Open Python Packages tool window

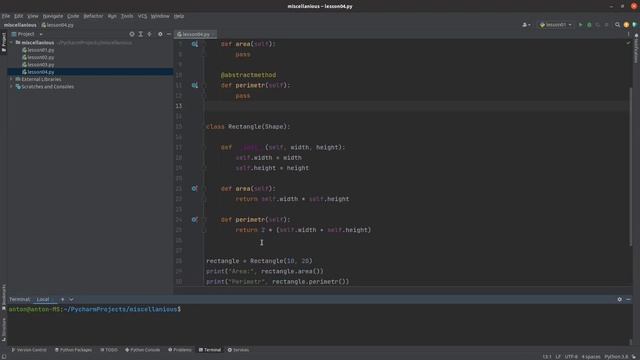pyautogui.click(x=73, y=350)
